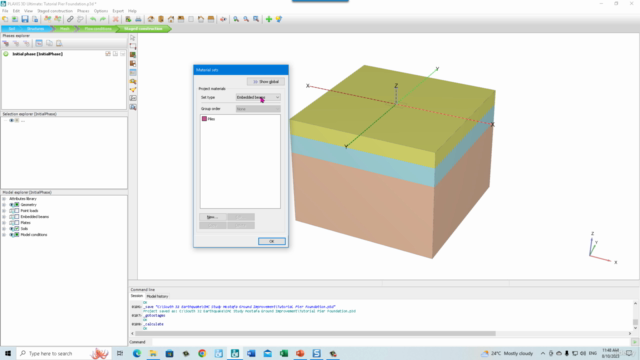Switch to the Model history tab
The width and height of the screenshot is (640, 360).
pos(157,296)
